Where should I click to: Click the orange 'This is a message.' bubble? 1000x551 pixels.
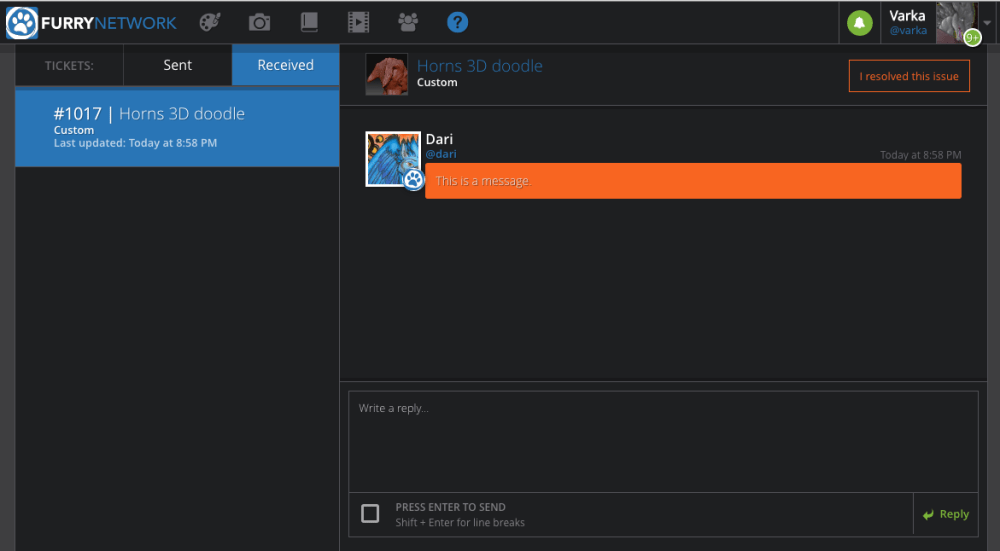[693, 181]
